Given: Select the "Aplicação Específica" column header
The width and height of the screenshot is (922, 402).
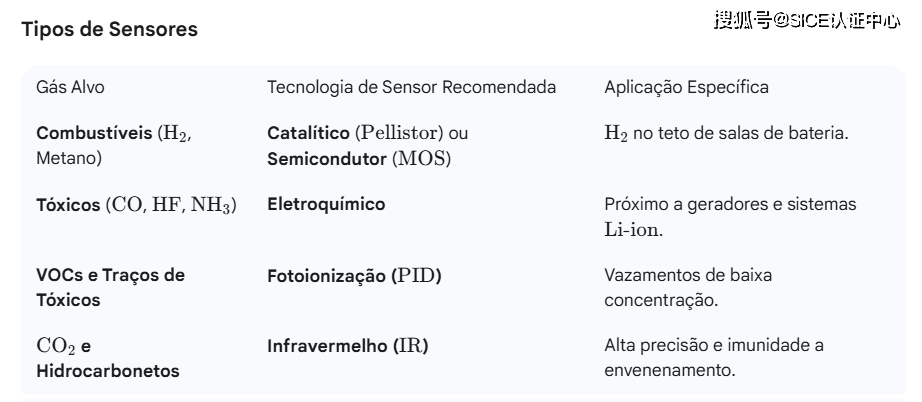Looking at the screenshot, I should coord(686,87).
